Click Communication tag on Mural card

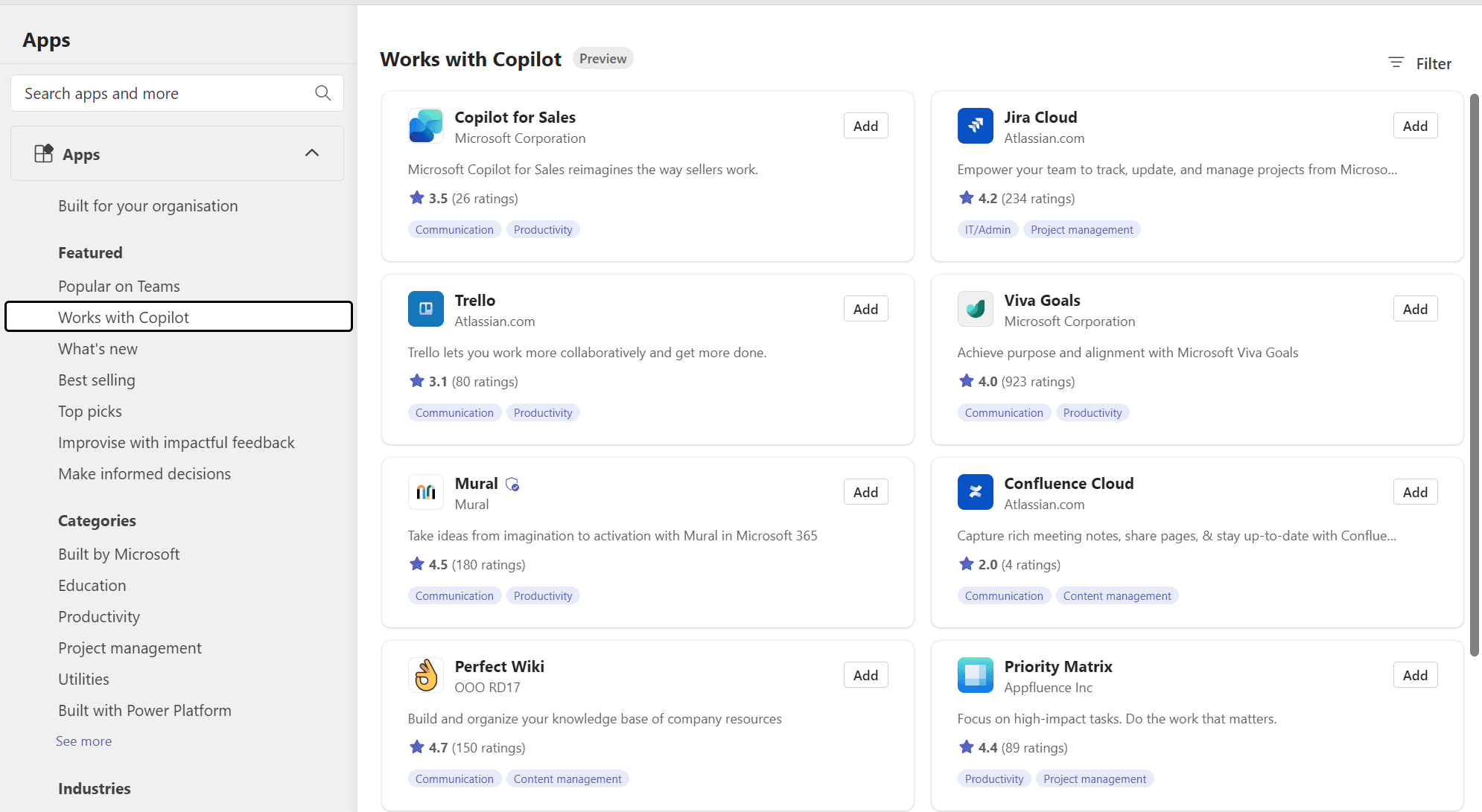(x=454, y=596)
